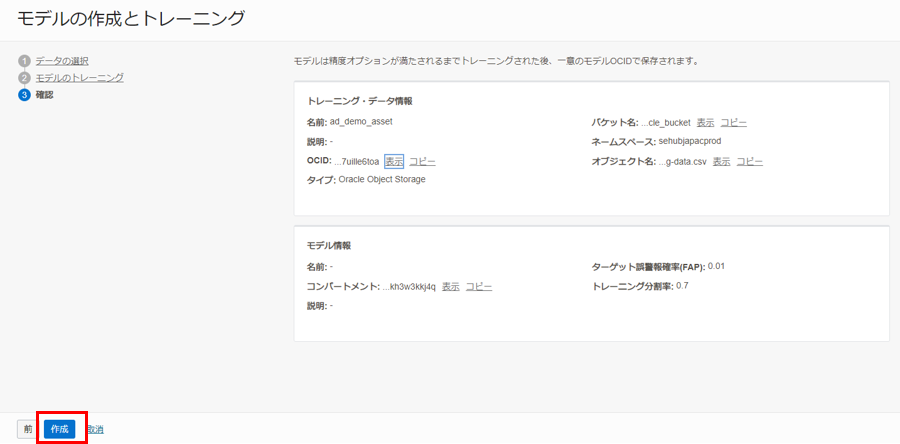
Task: Click the ad_demo_asset name value
Action: pos(361,122)
